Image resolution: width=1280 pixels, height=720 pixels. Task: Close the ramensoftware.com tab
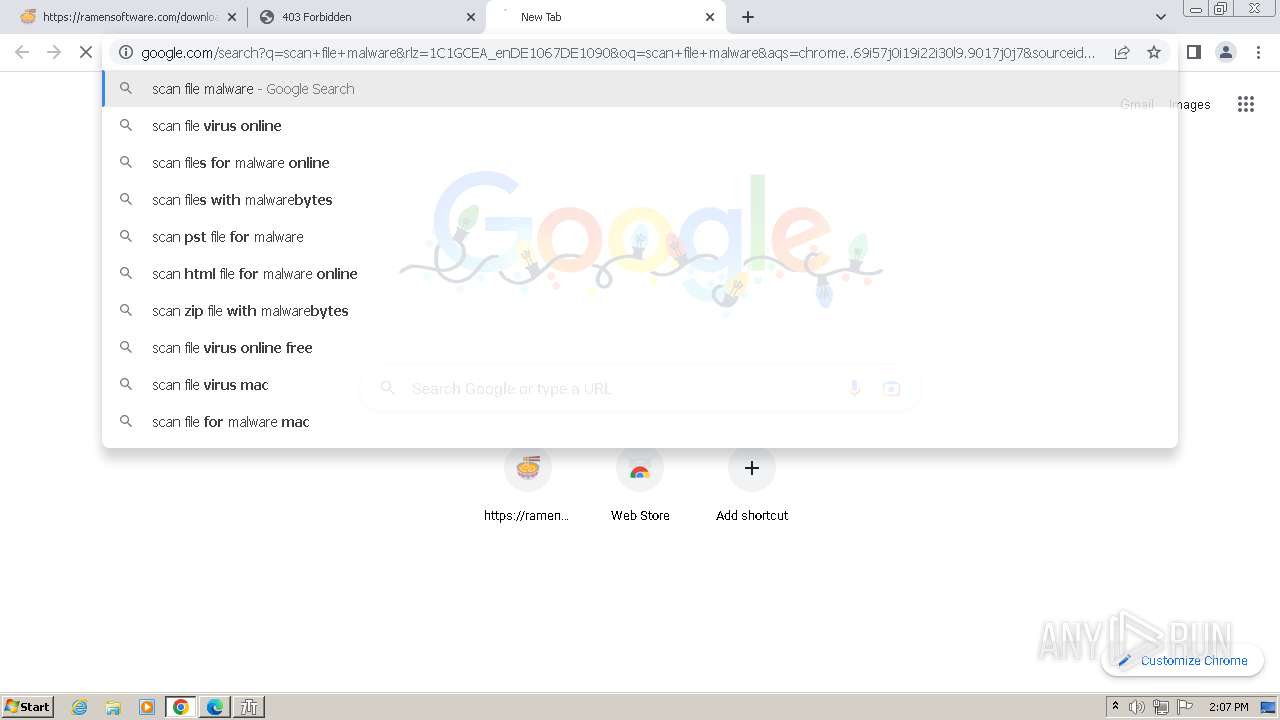point(232,17)
